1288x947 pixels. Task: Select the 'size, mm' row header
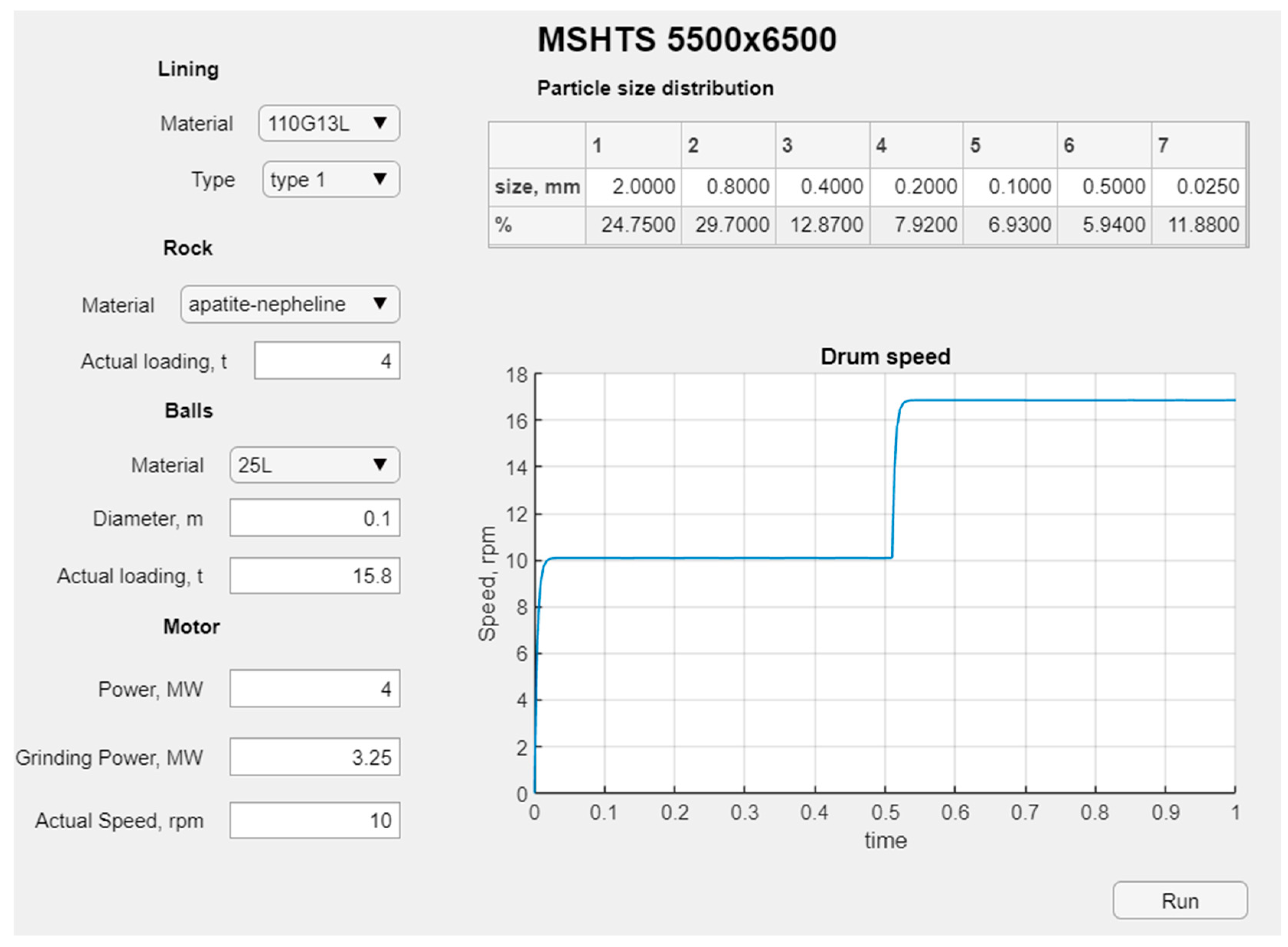(537, 187)
